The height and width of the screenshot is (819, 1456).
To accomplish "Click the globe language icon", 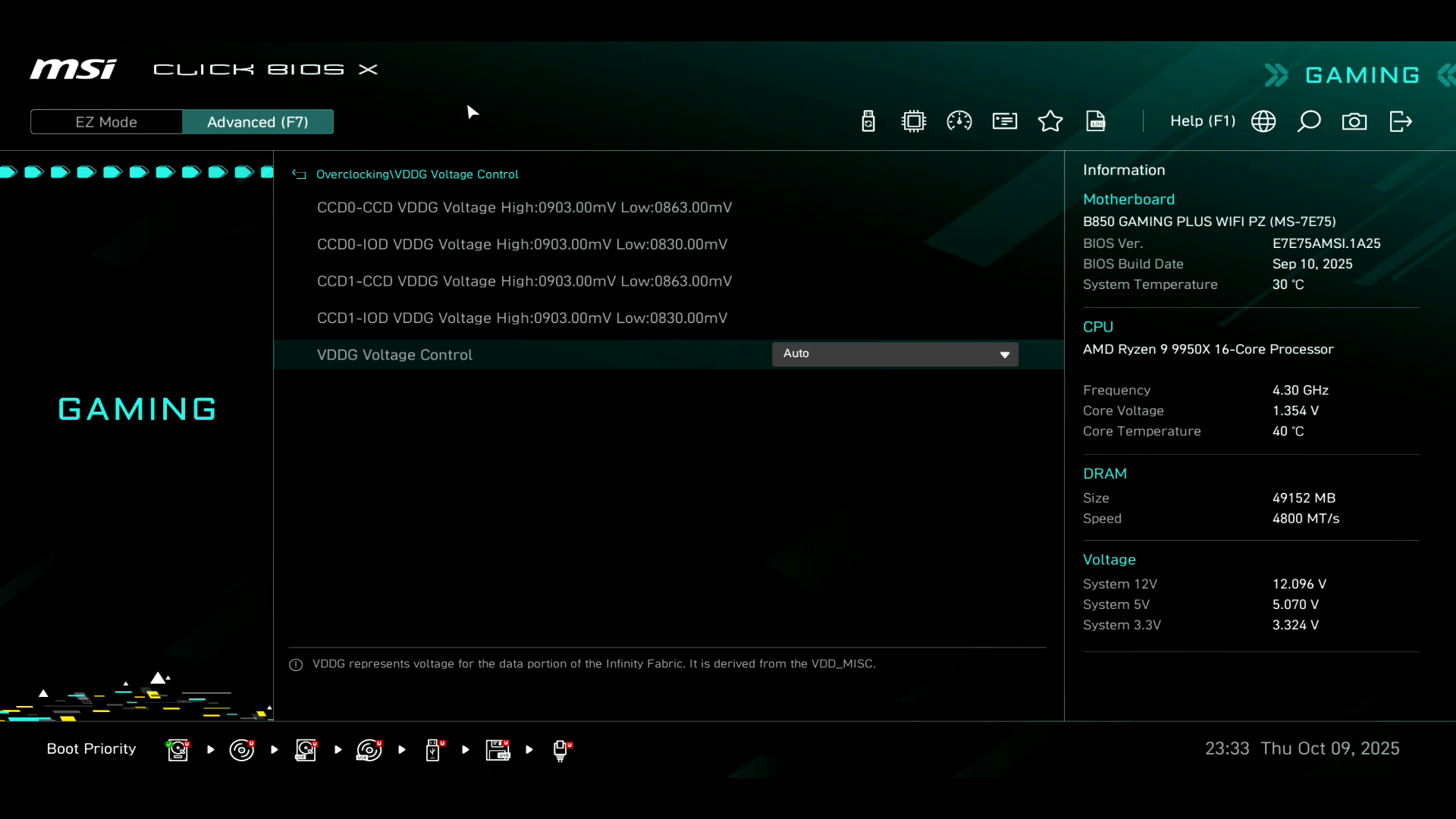I will (1263, 121).
